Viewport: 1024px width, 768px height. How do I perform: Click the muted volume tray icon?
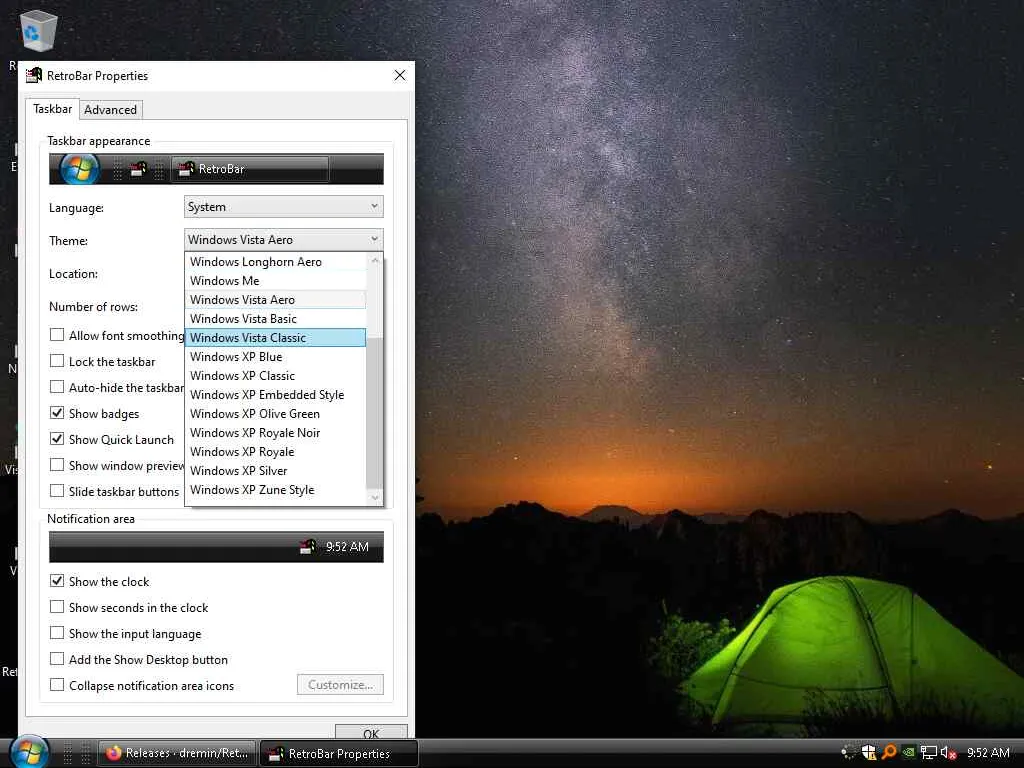click(948, 753)
